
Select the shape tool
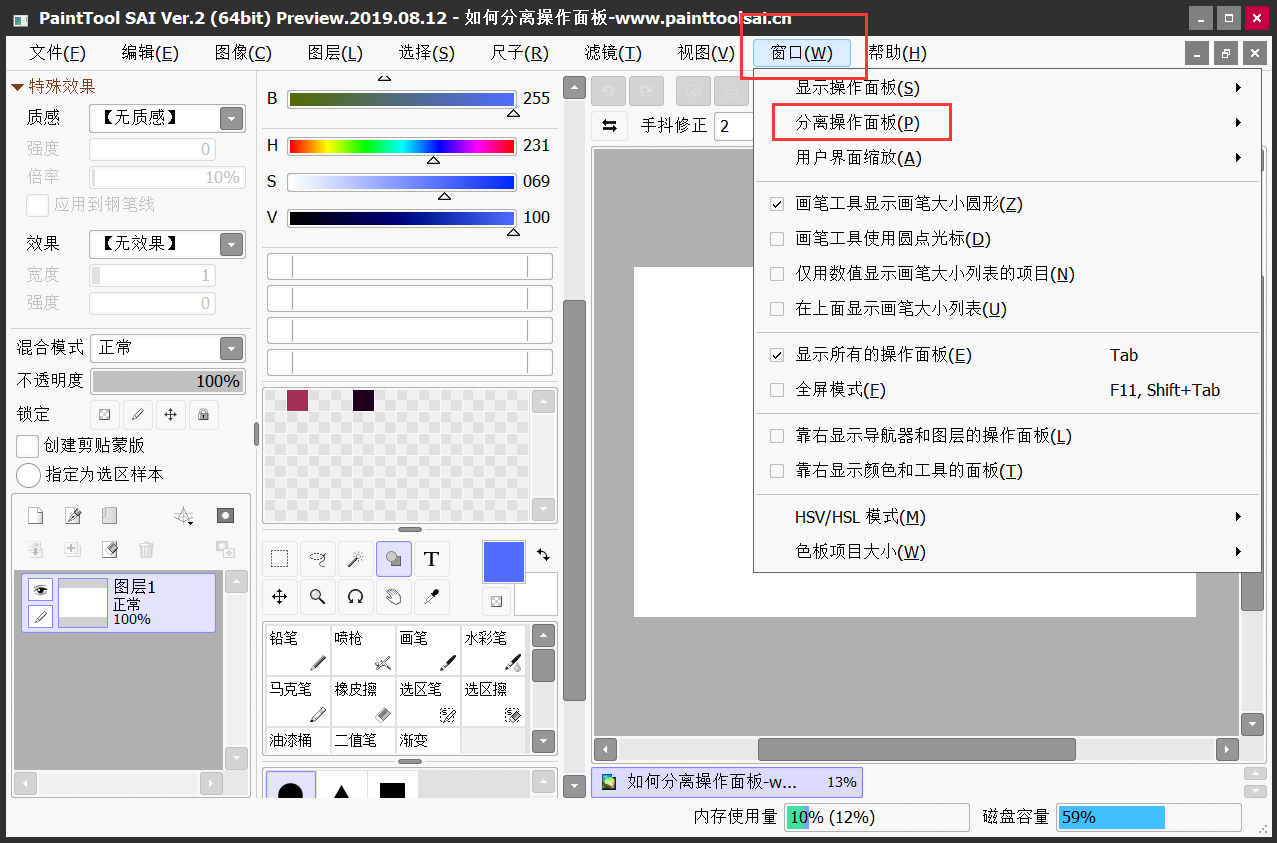394,559
